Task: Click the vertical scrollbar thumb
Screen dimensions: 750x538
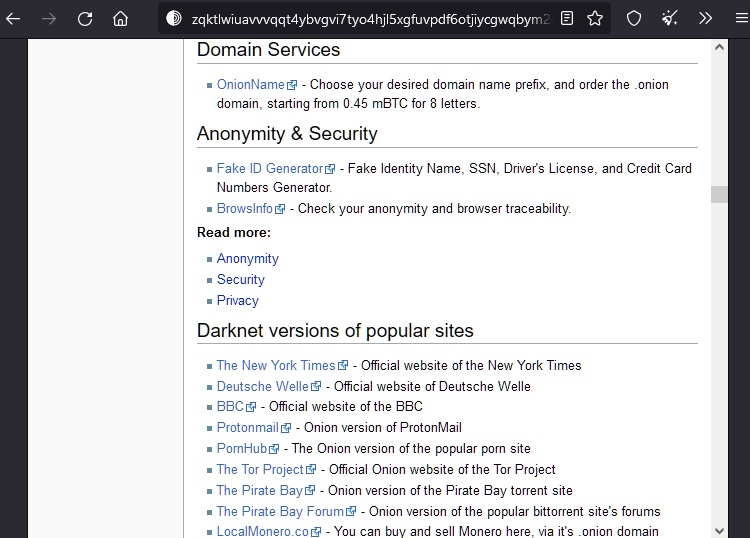Action: coord(719,195)
